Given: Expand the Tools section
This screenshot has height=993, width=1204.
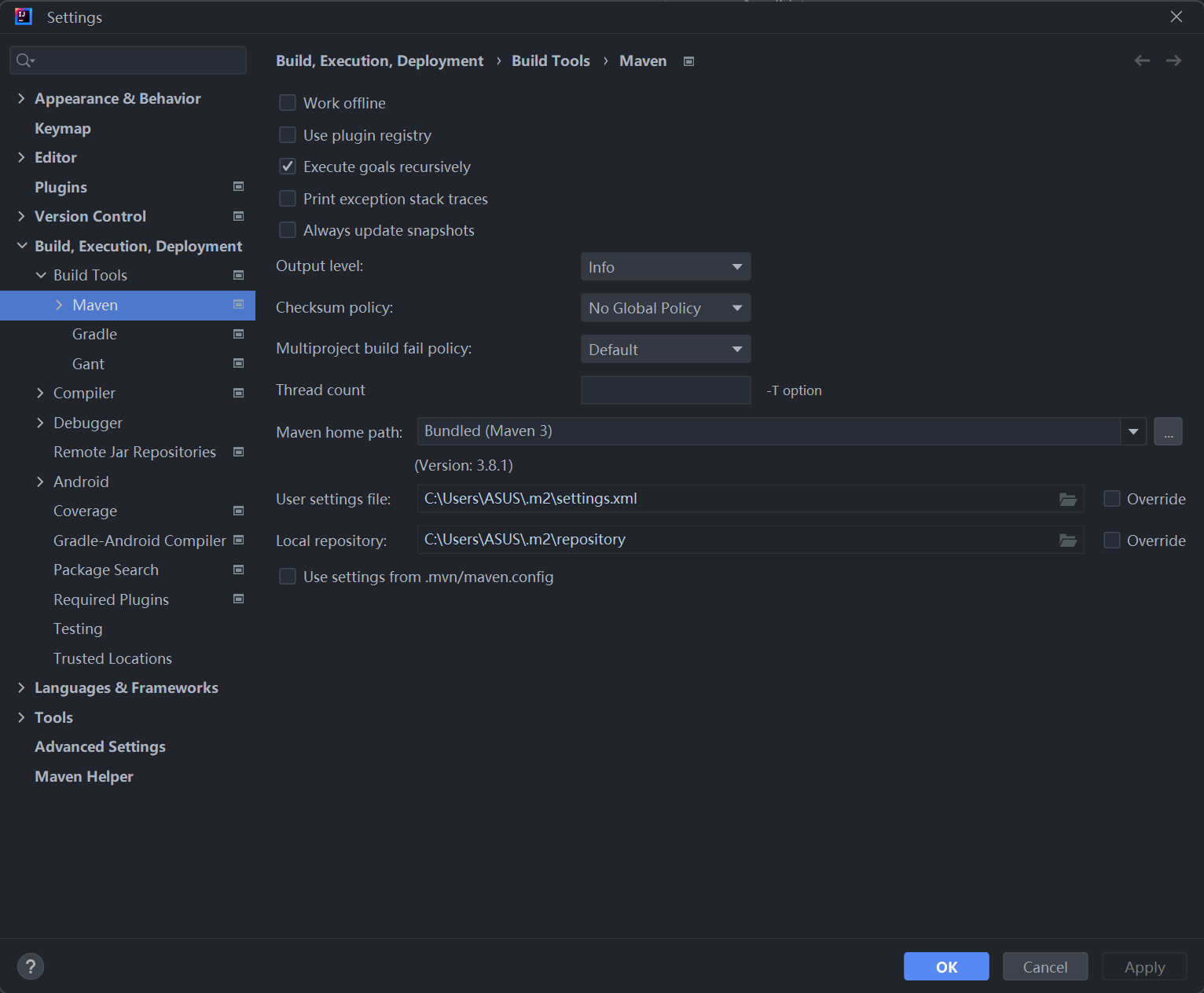Looking at the screenshot, I should pyautogui.click(x=21, y=717).
